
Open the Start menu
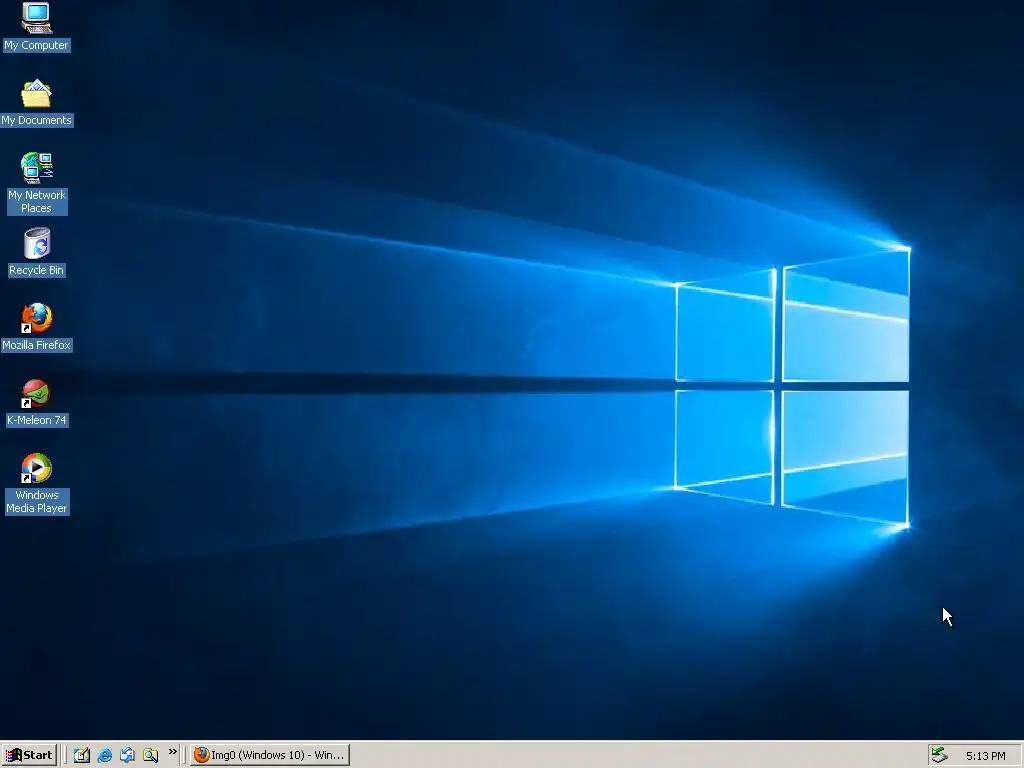(x=29, y=755)
